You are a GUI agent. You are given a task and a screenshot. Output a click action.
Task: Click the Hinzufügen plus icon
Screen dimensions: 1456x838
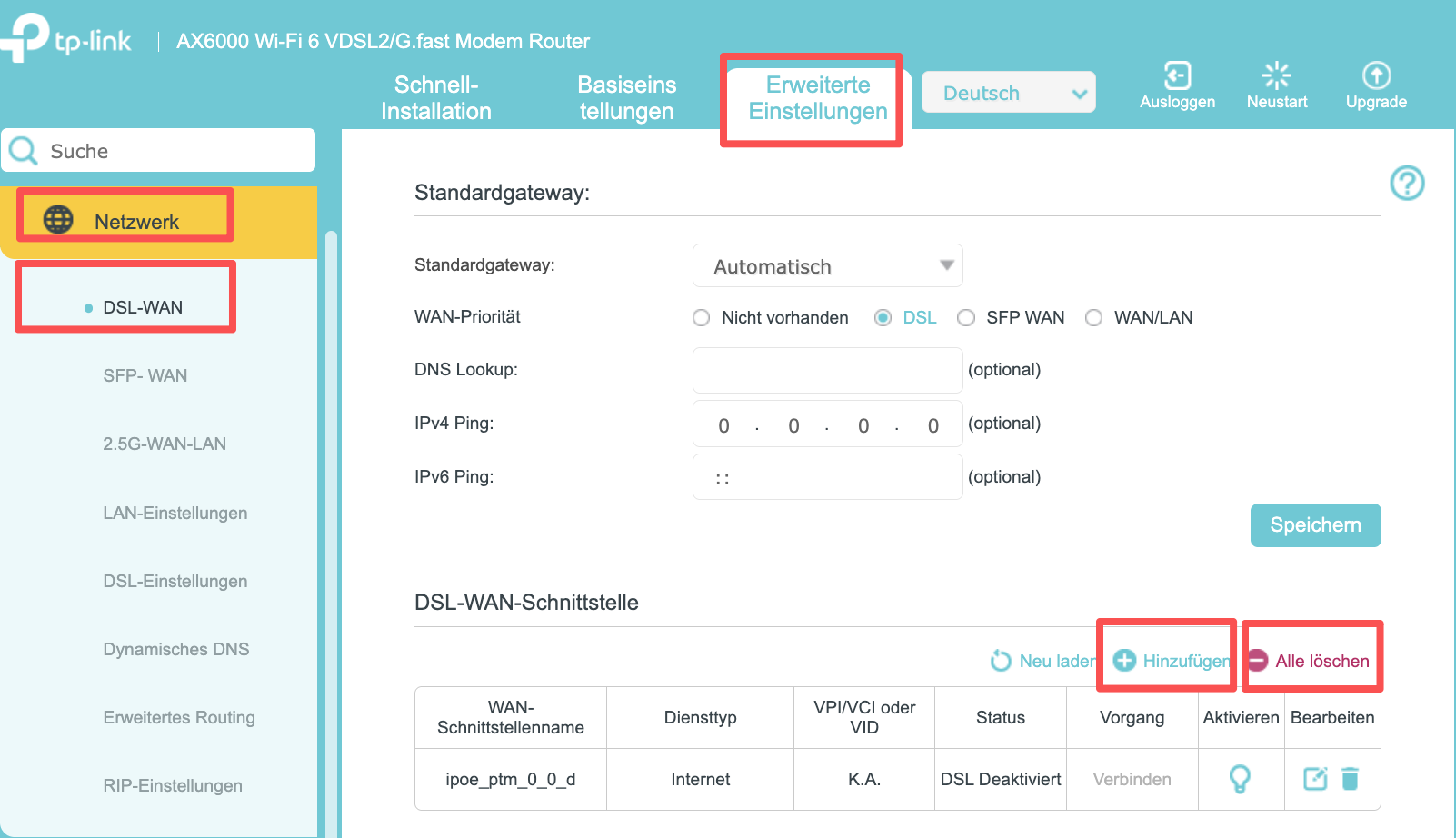(1124, 661)
